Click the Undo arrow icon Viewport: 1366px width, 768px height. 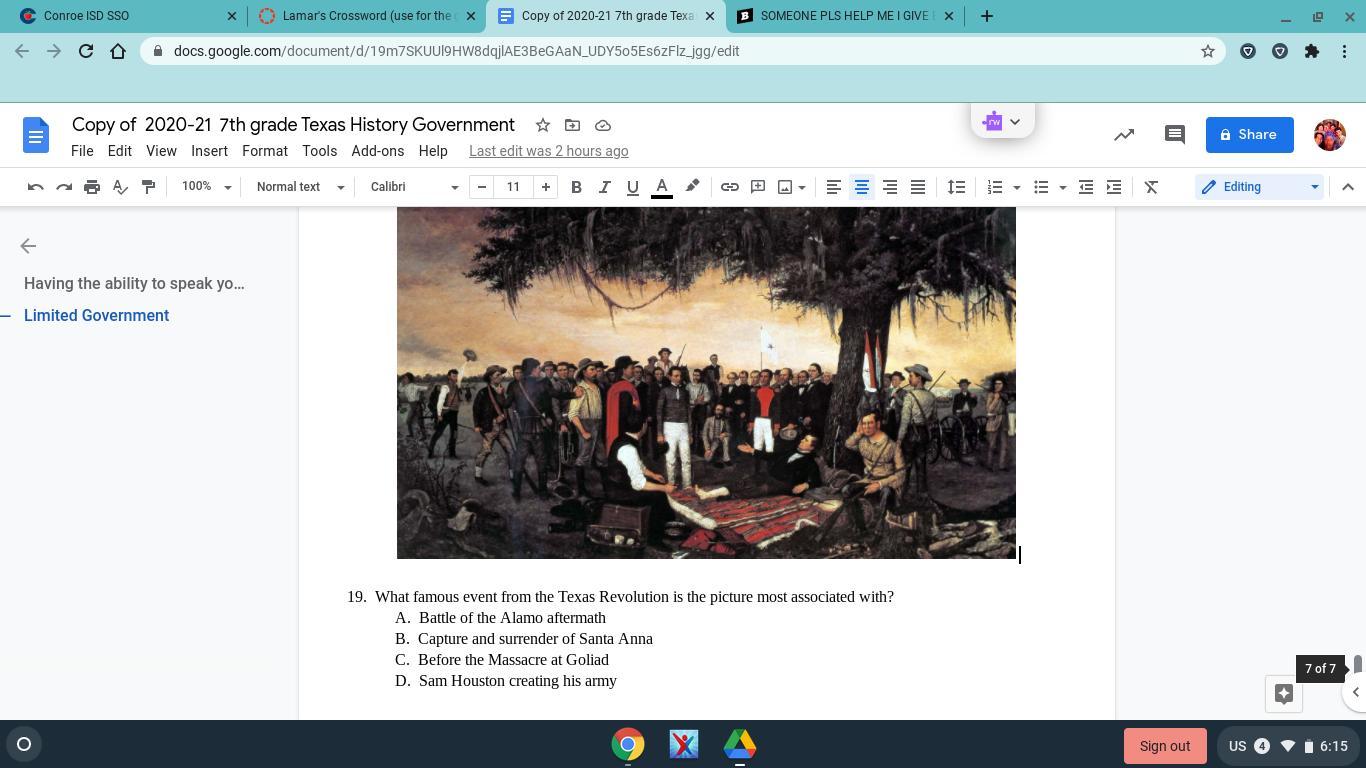[36, 187]
